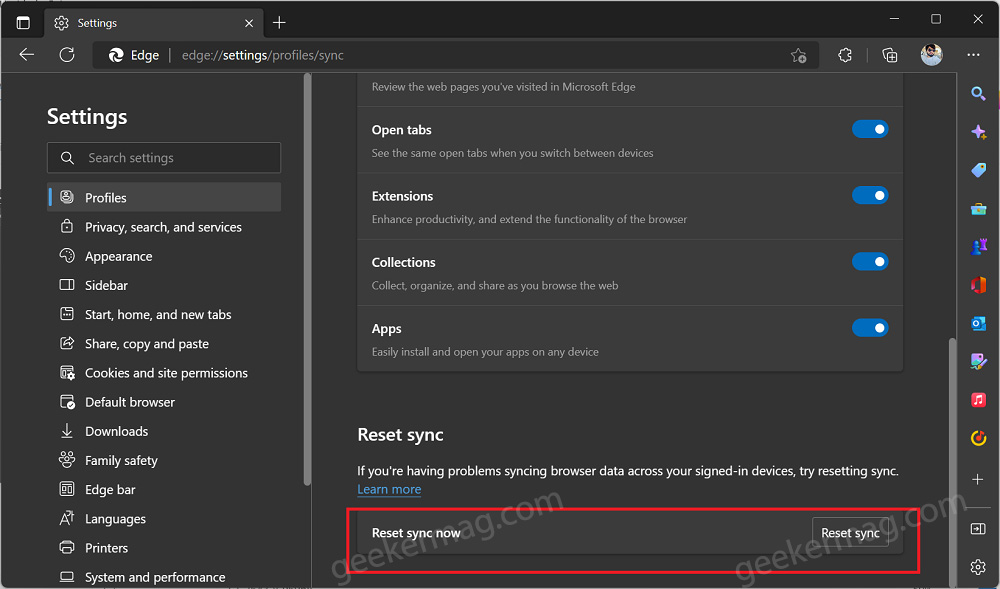Open Edge bar settings
Image resolution: width=1000 pixels, height=589 pixels.
tap(164, 490)
